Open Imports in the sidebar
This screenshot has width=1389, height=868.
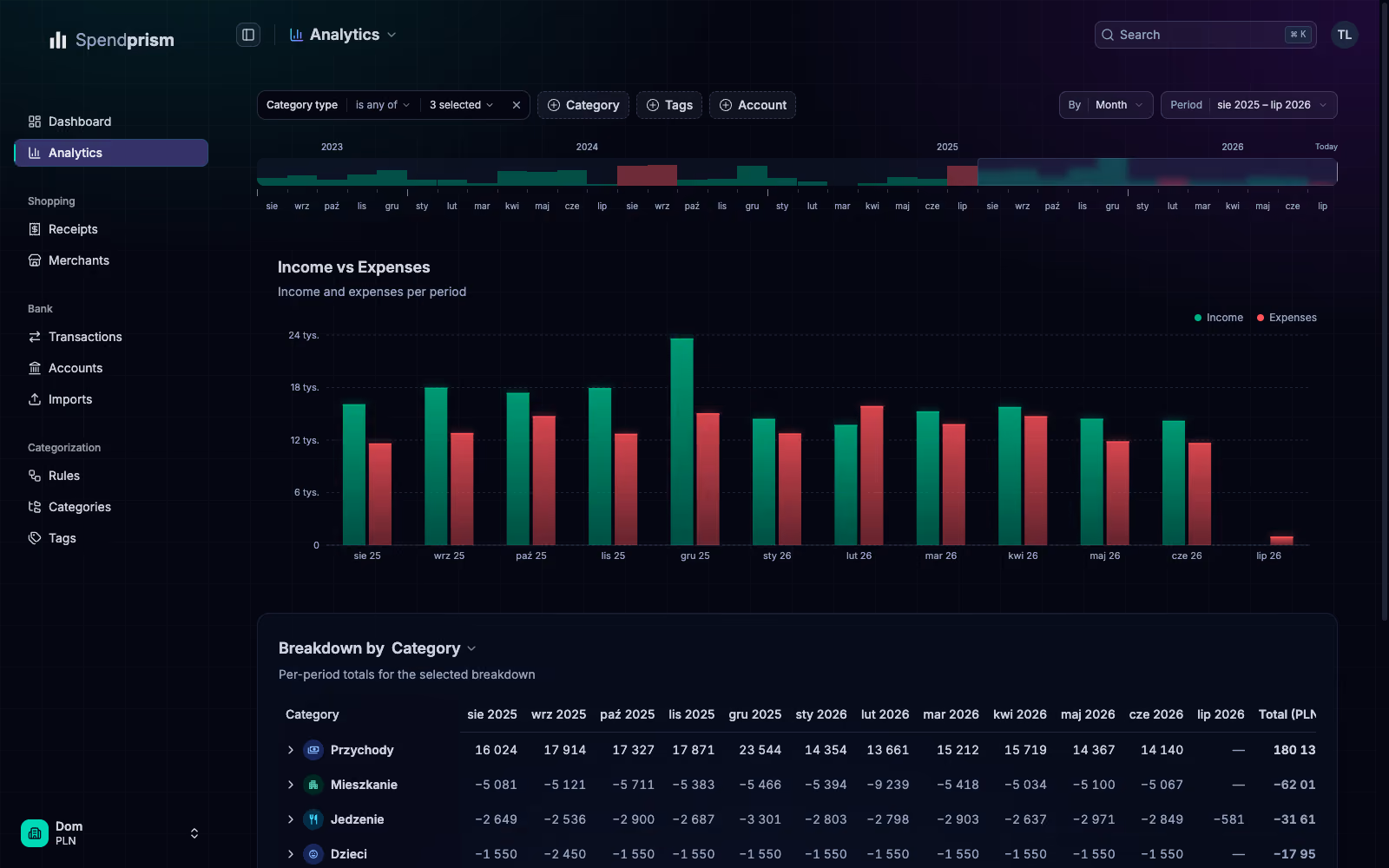pos(111,399)
